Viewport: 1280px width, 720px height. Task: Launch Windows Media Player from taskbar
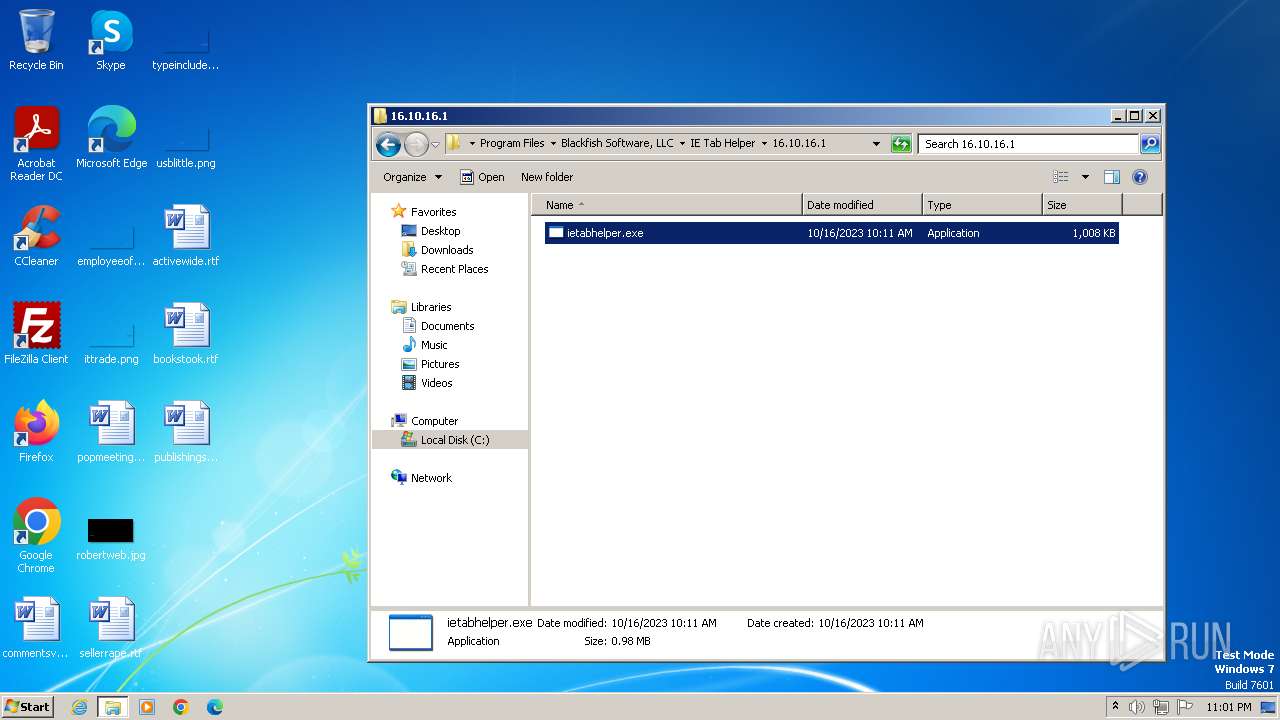147,707
